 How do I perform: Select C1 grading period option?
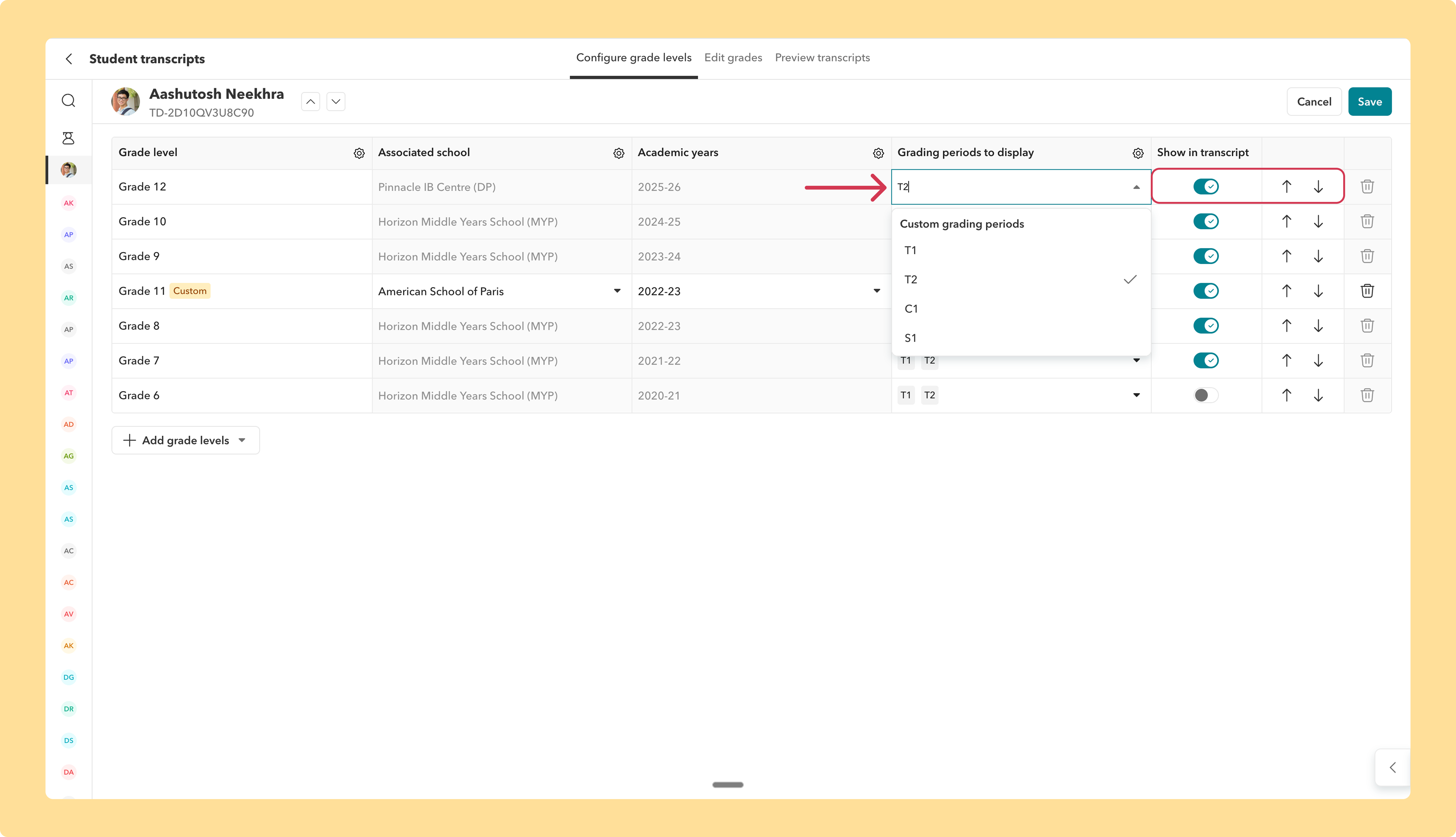[x=1021, y=309]
